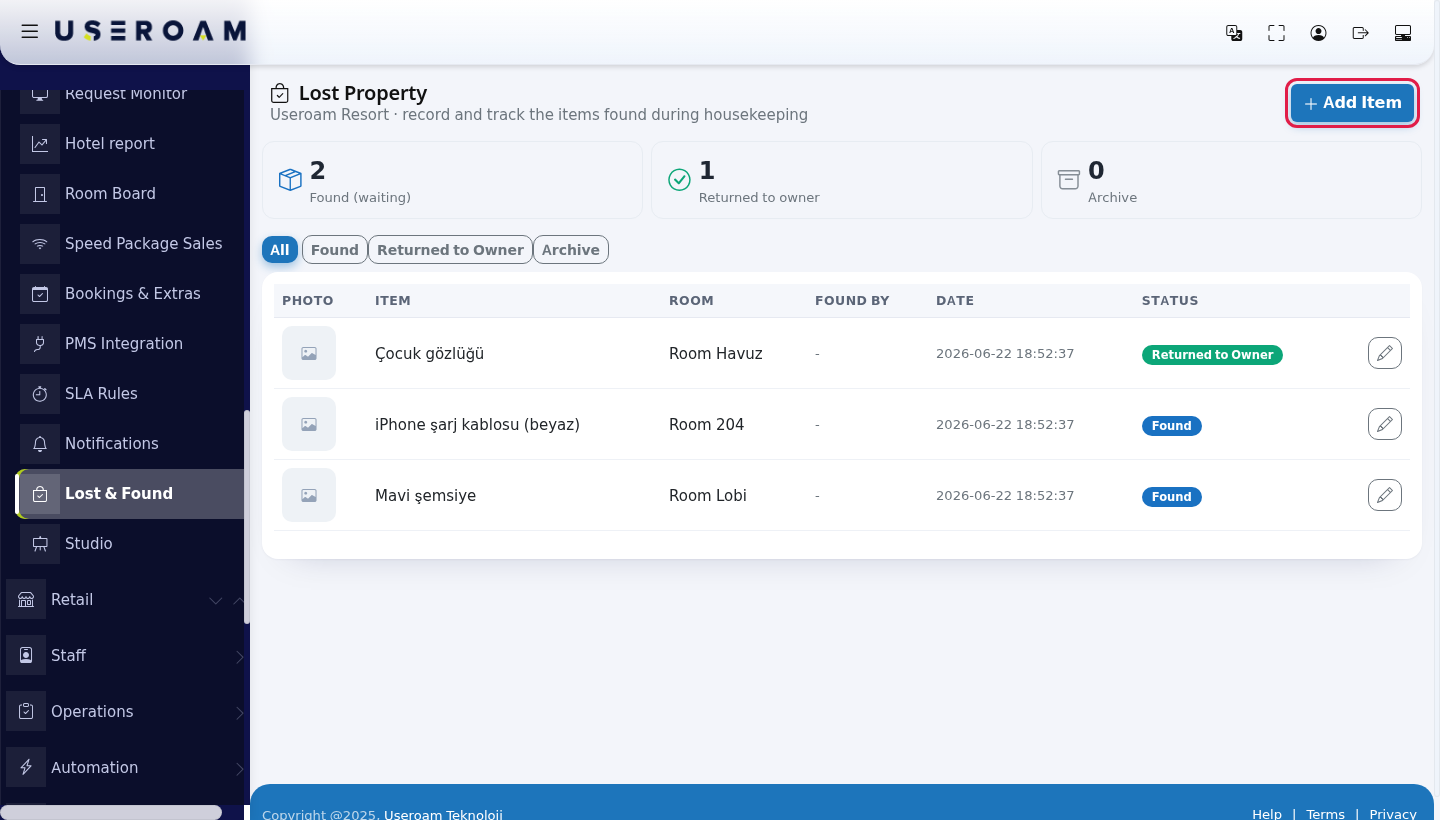Click the language translate icon
This screenshot has height=820, width=1440.
(x=1235, y=33)
